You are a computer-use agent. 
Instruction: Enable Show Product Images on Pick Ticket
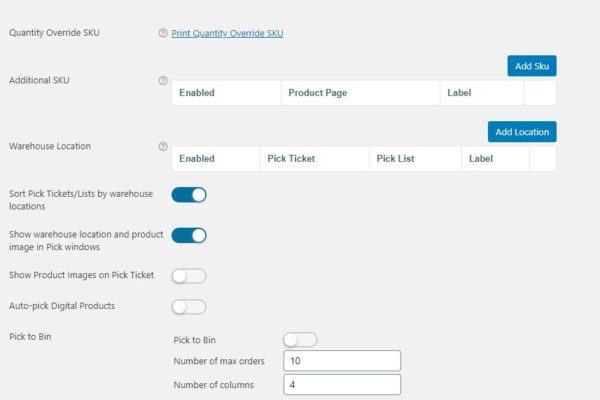[189, 276]
